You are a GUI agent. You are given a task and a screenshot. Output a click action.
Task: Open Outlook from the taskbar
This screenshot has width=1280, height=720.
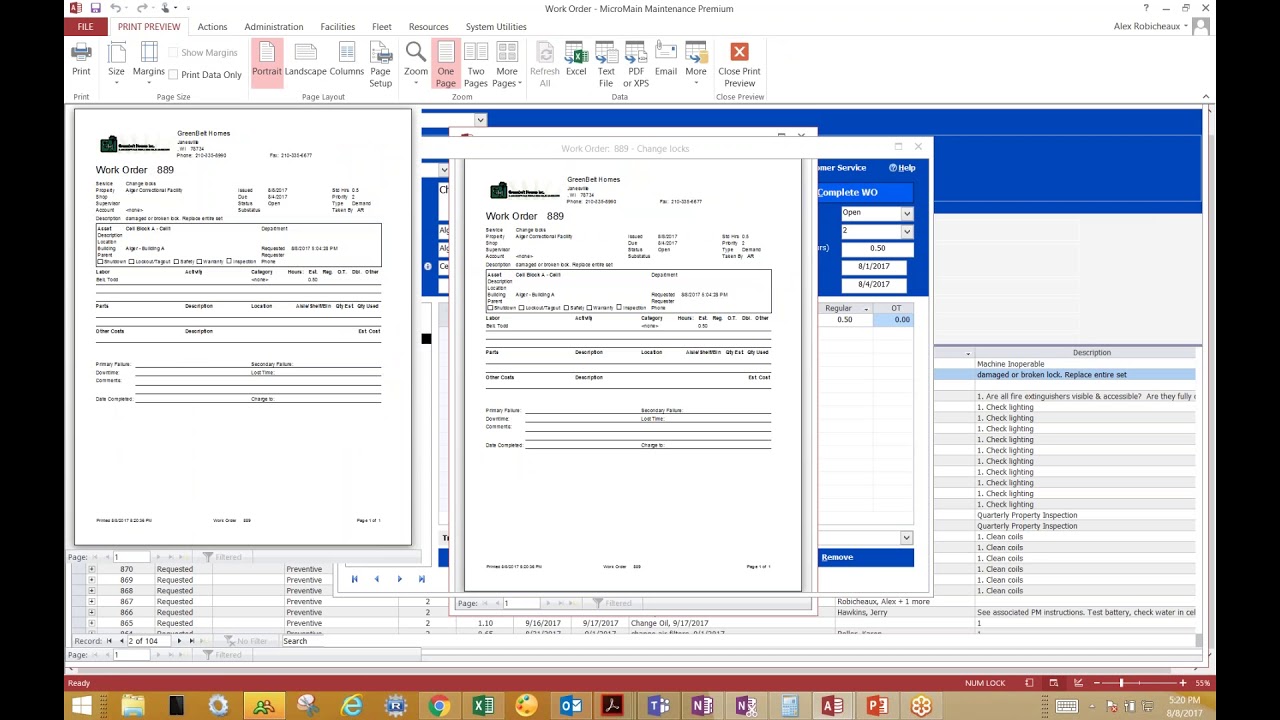click(x=570, y=707)
